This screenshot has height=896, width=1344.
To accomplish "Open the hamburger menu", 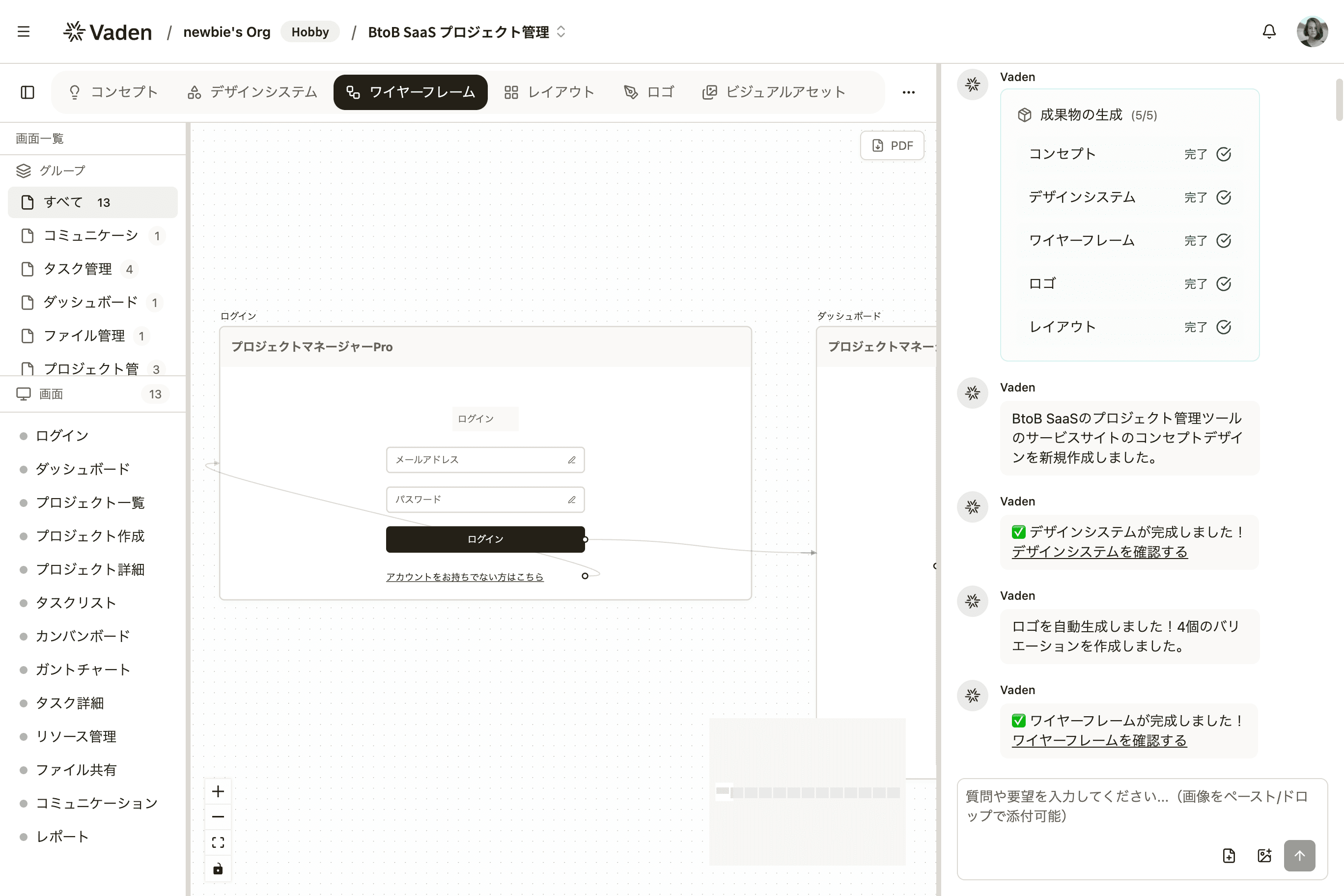I will (x=24, y=31).
